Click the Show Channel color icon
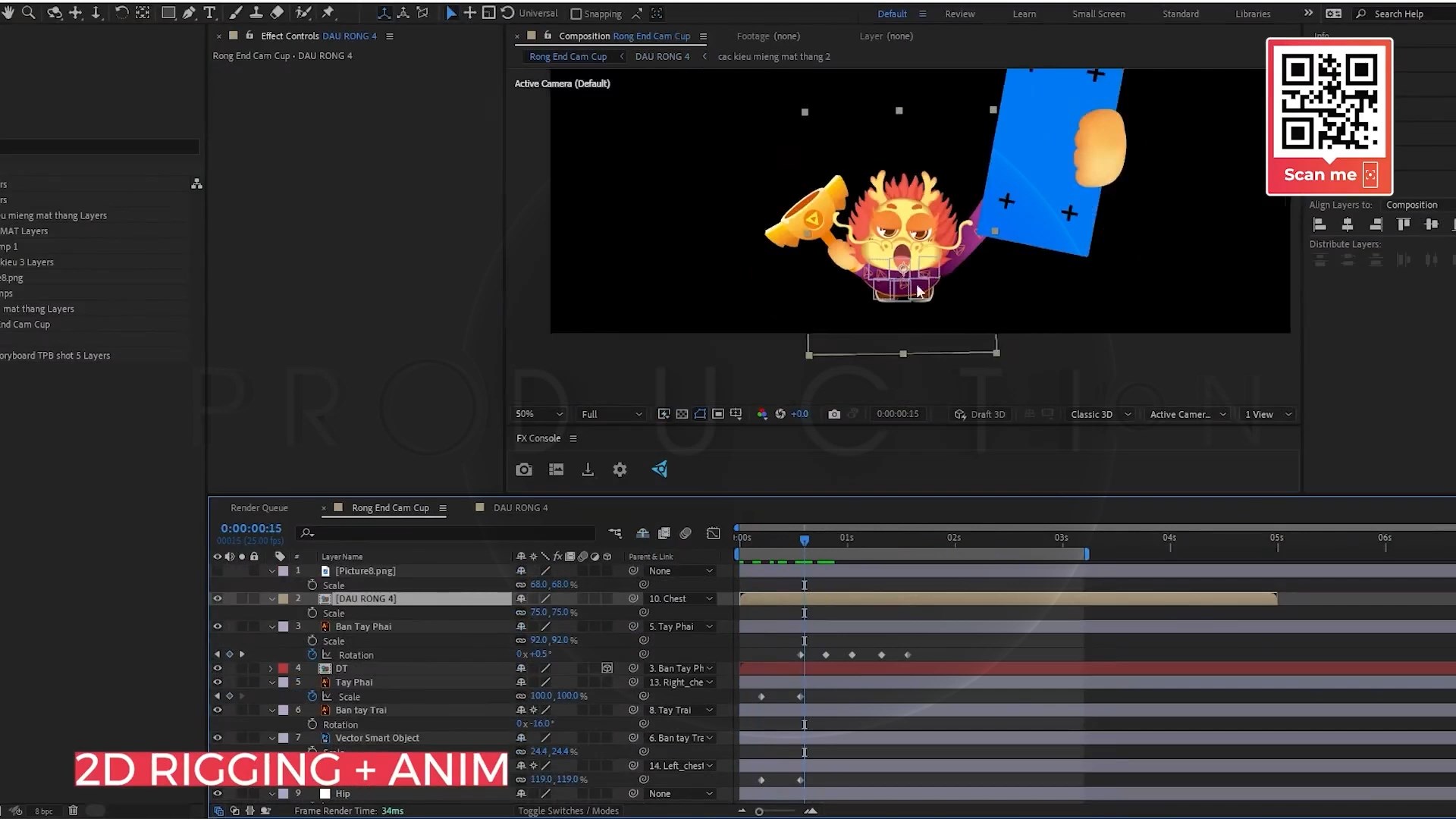1456x819 pixels. (x=762, y=414)
